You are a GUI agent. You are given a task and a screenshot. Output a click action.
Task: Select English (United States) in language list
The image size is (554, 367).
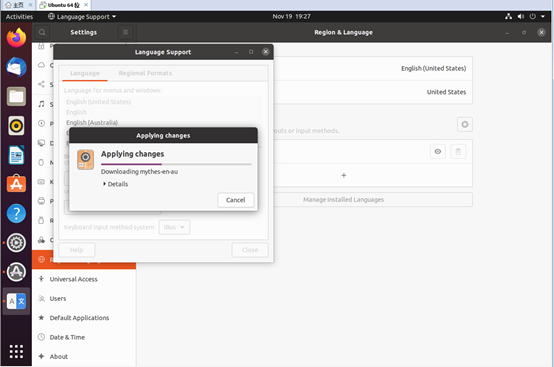[x=99, y=102]
